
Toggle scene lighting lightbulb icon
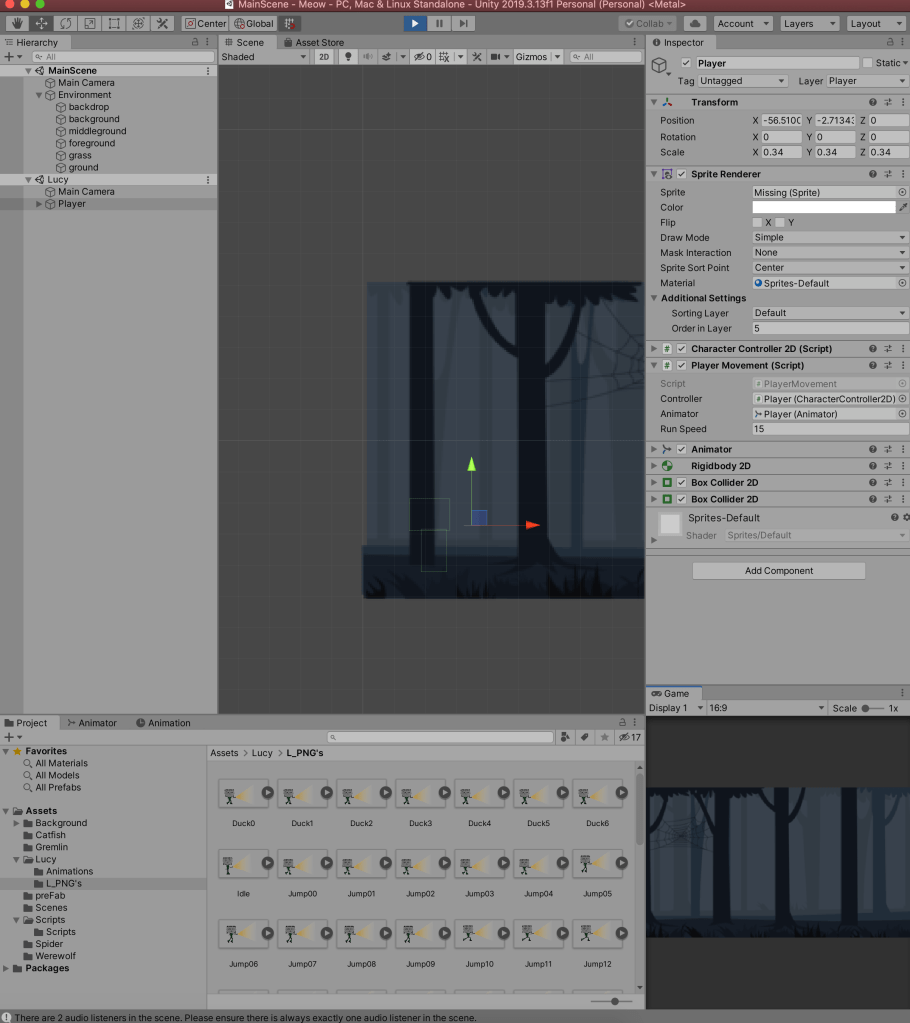tap(348, 57)
